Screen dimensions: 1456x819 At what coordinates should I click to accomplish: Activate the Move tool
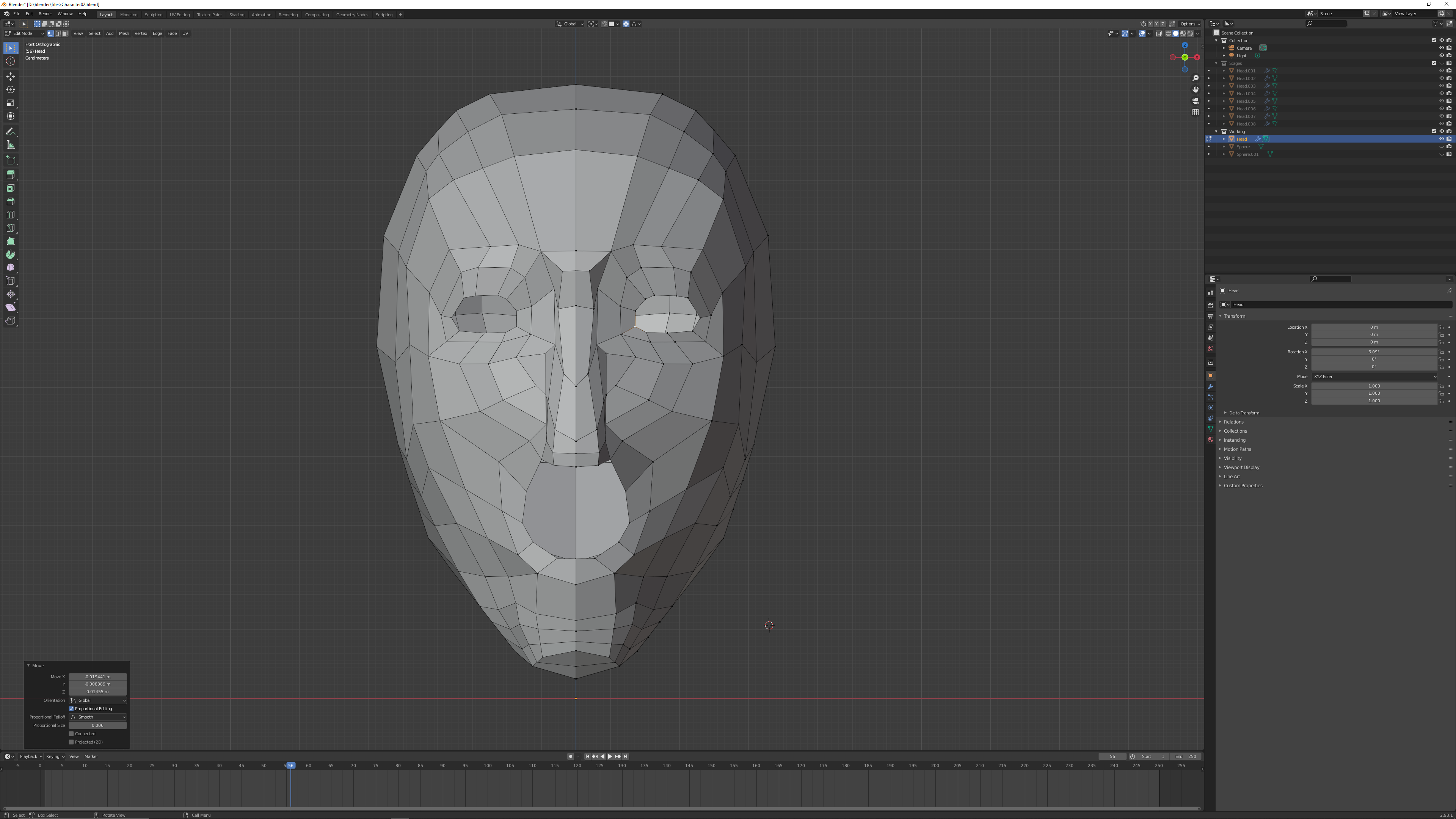point(11,76)
